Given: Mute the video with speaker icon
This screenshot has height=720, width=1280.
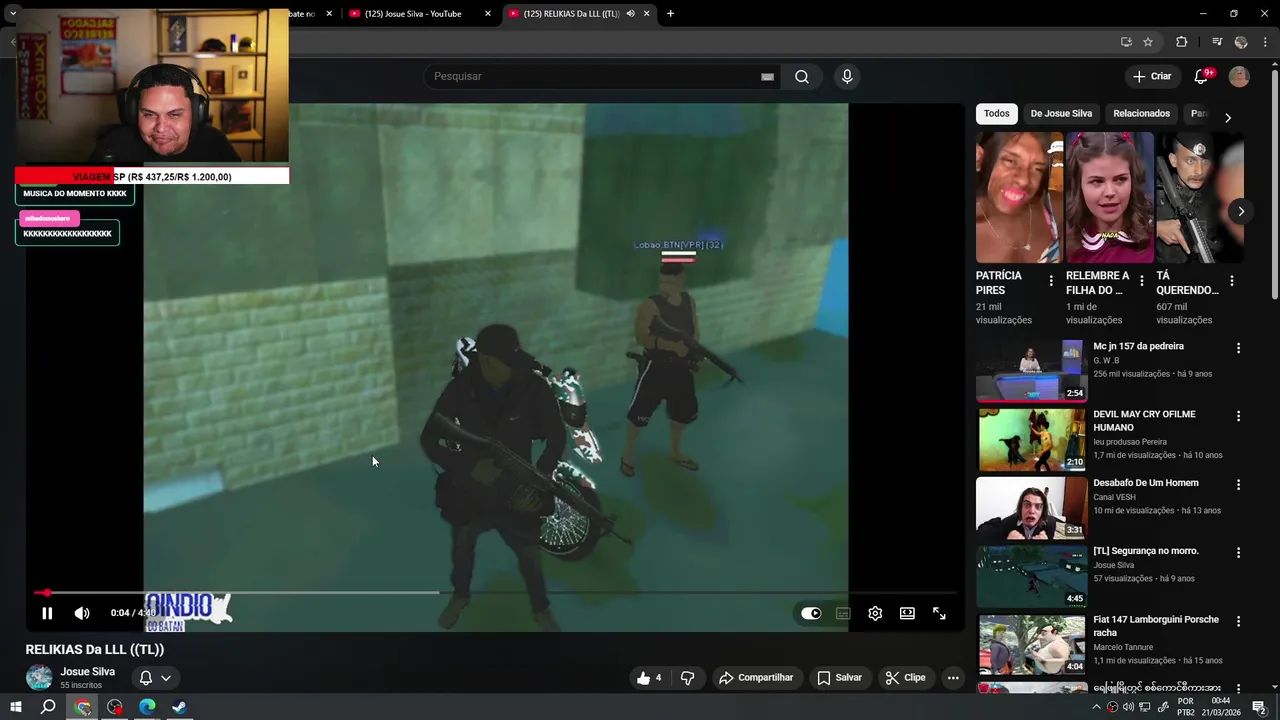Looking at the screenshot, I should point(82,613).
